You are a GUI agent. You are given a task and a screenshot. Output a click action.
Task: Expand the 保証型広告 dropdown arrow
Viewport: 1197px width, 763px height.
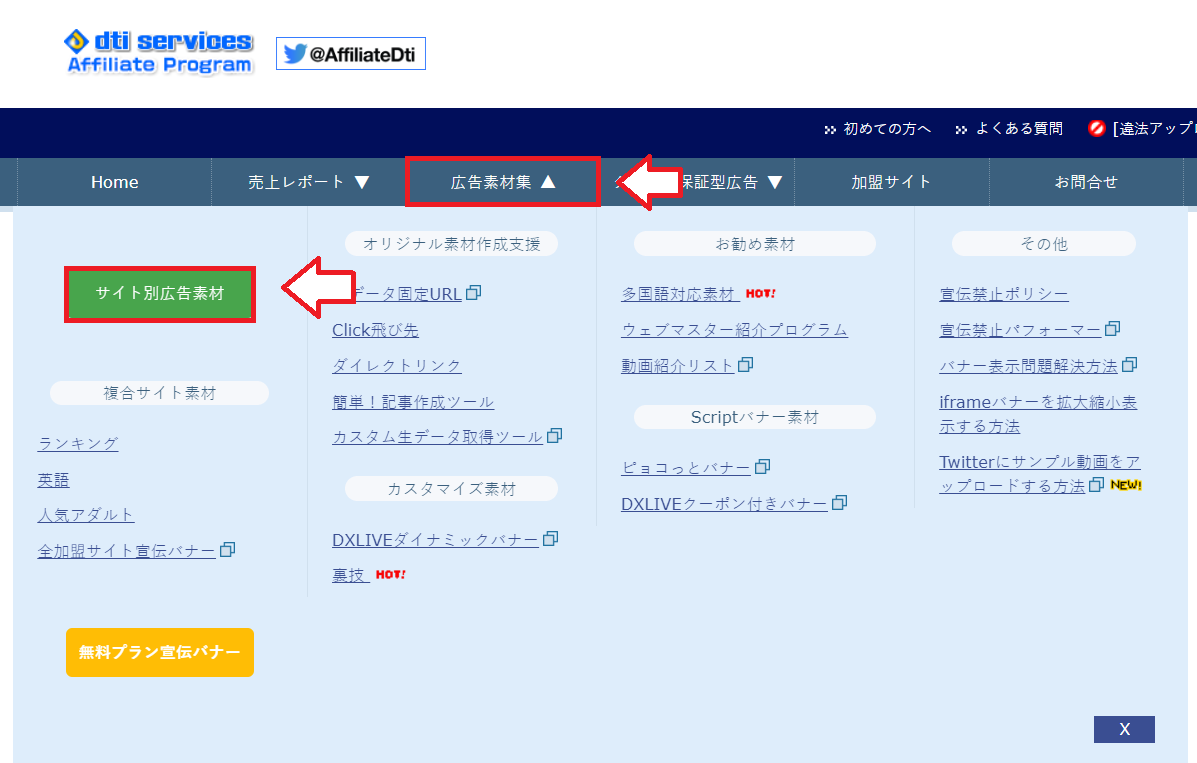pyautogui.click(x=775, y=182)
